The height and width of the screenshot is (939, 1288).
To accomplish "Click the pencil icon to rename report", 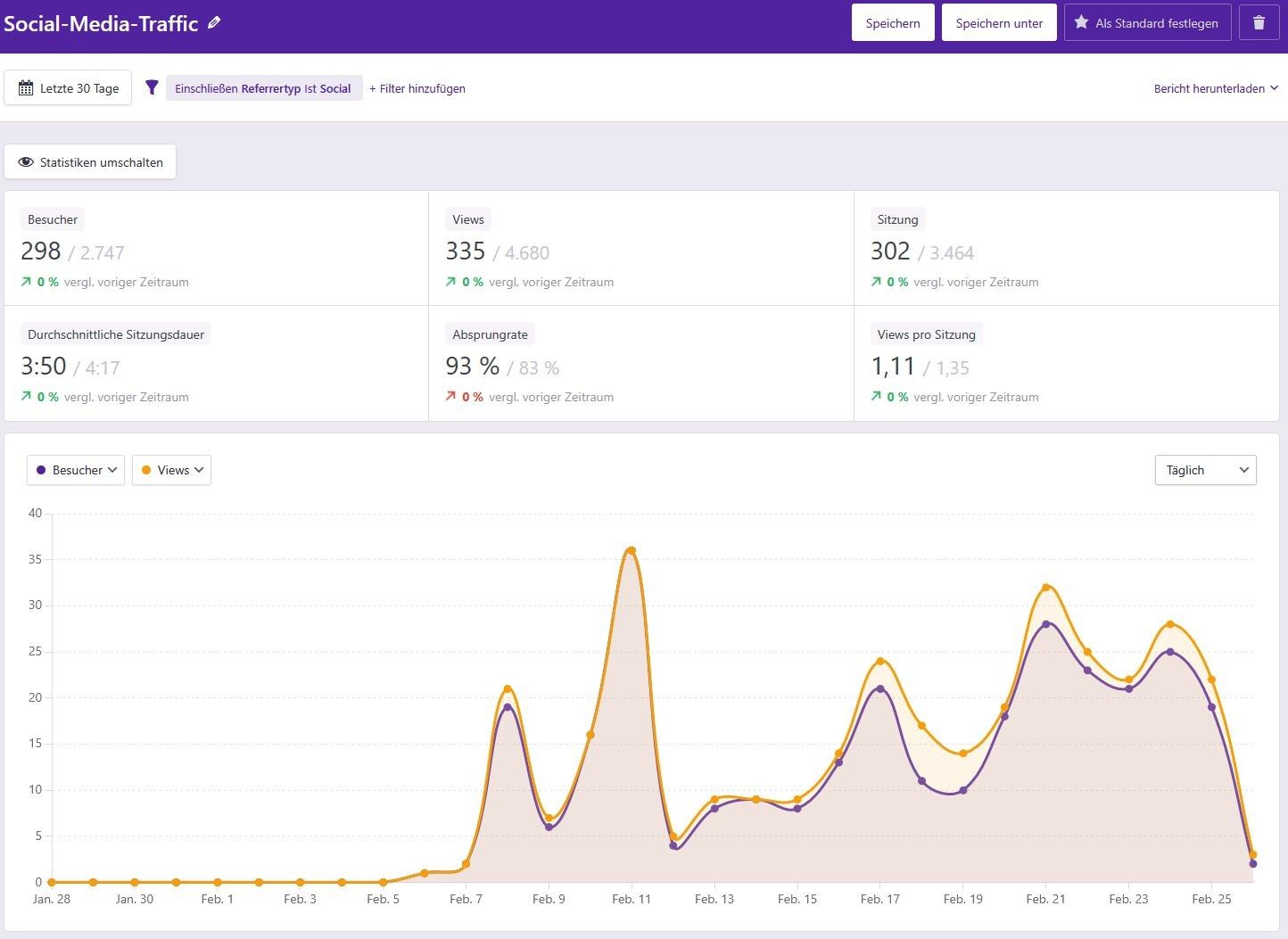I will coord(214,23).
